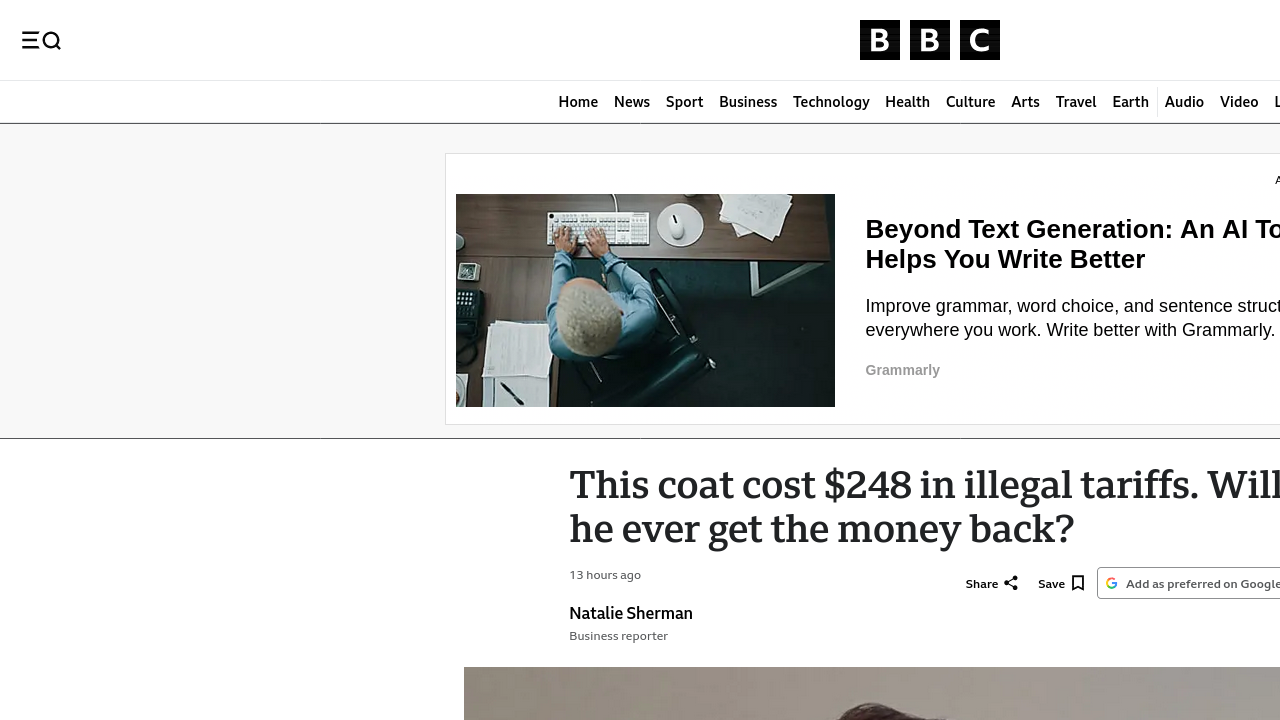The image size is (1280, 720).
Task: Open the Sport section
Action: coord(685,102)
